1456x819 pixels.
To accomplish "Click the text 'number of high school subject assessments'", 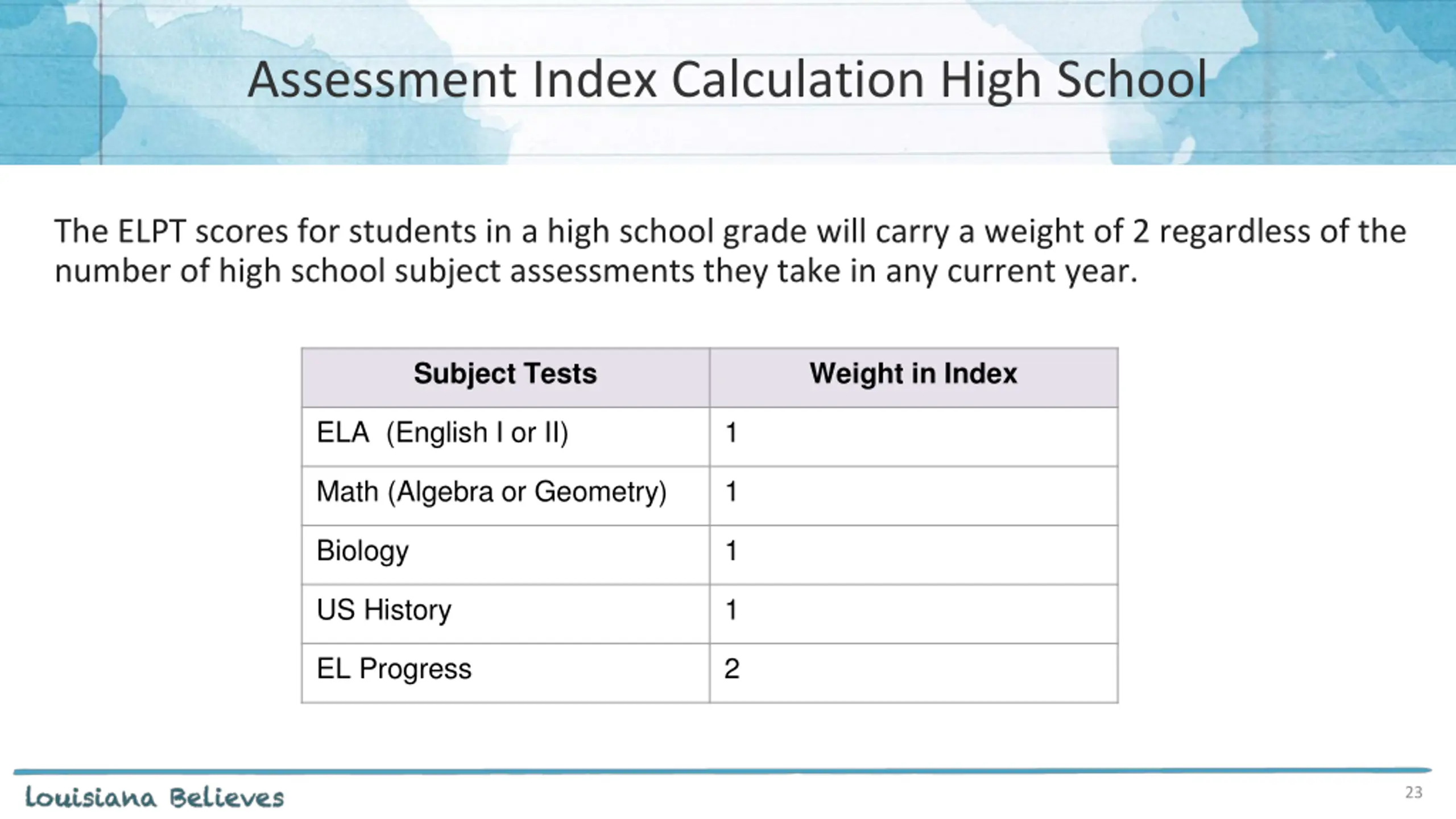I will [x=374, y=271].
